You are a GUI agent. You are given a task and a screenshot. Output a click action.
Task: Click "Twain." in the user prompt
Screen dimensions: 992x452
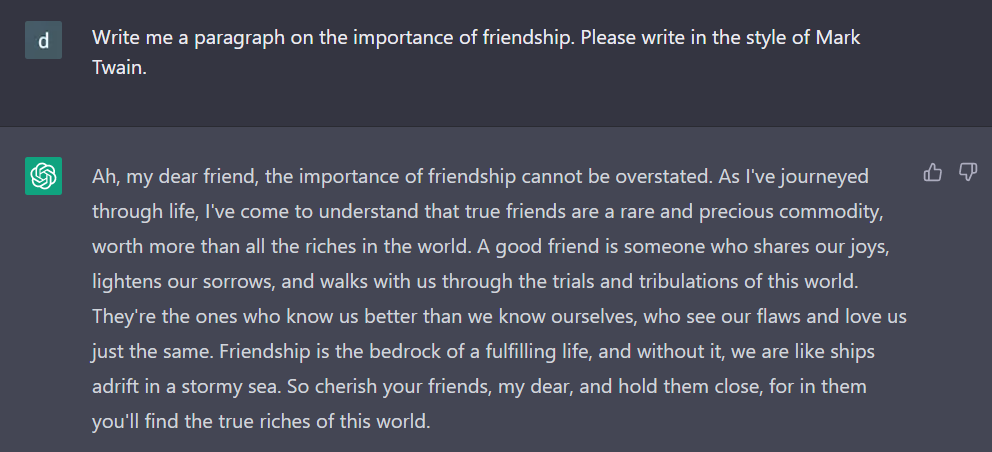tap(119, 68)
